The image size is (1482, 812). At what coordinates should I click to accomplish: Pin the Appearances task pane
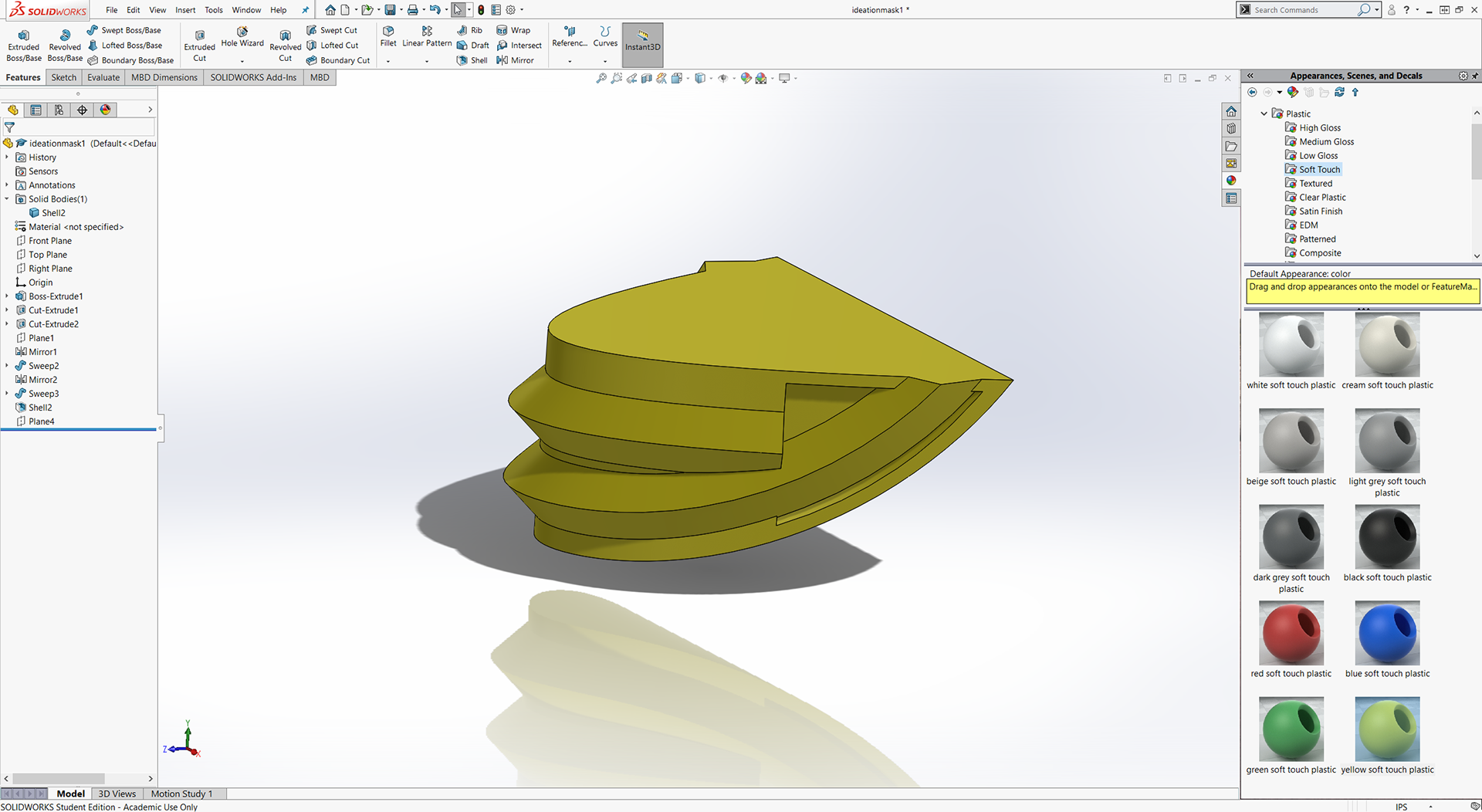pyautogui.click(x=1474, y=76)
